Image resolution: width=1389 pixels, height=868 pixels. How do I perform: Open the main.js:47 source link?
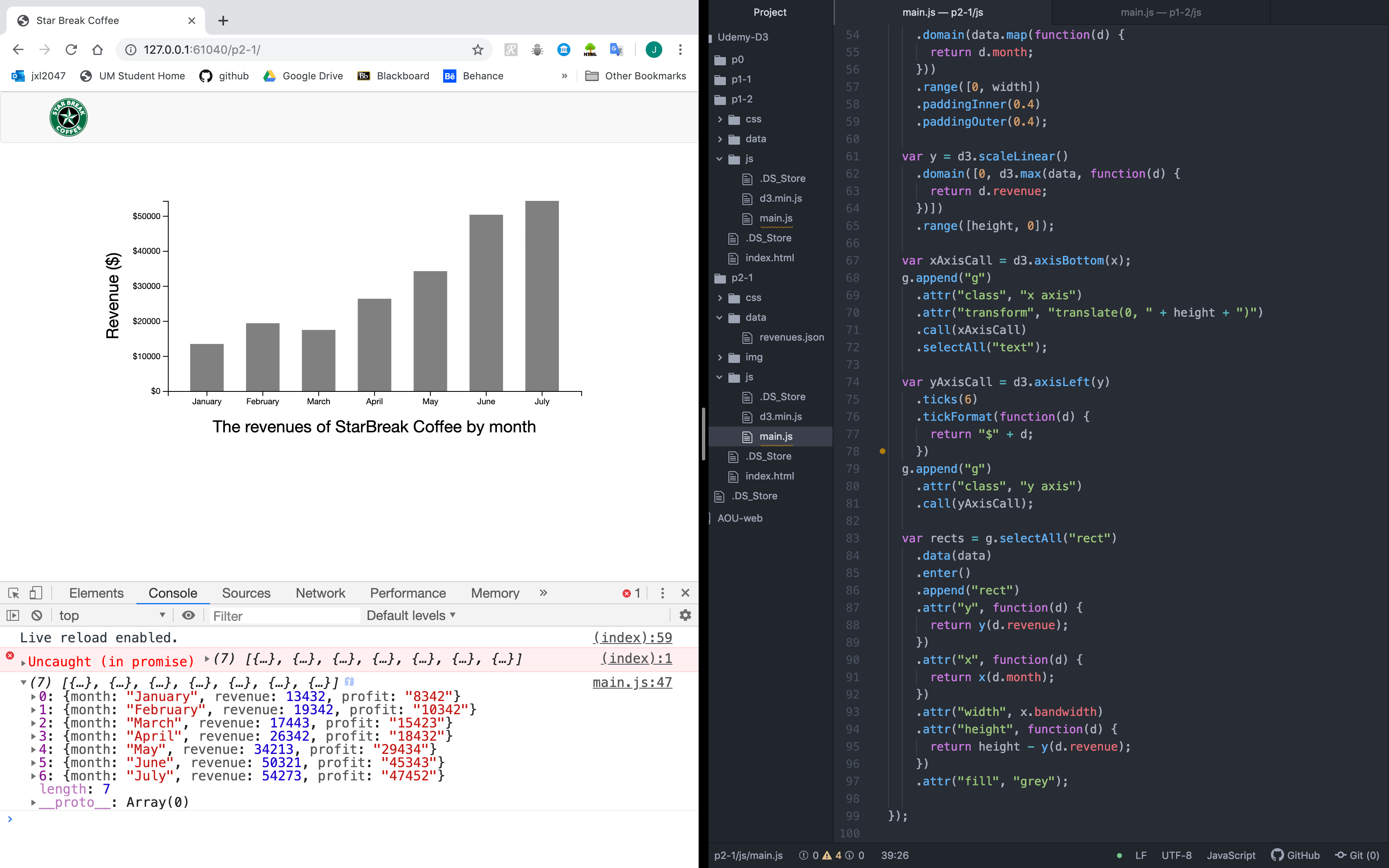pos(632,682)
